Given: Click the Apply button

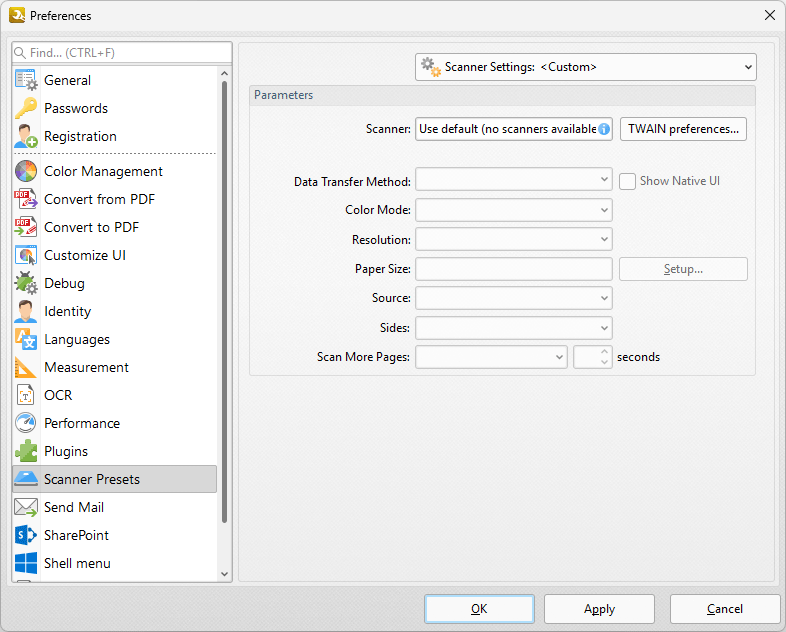Looking at the screenshot, I should coord(599,609).
